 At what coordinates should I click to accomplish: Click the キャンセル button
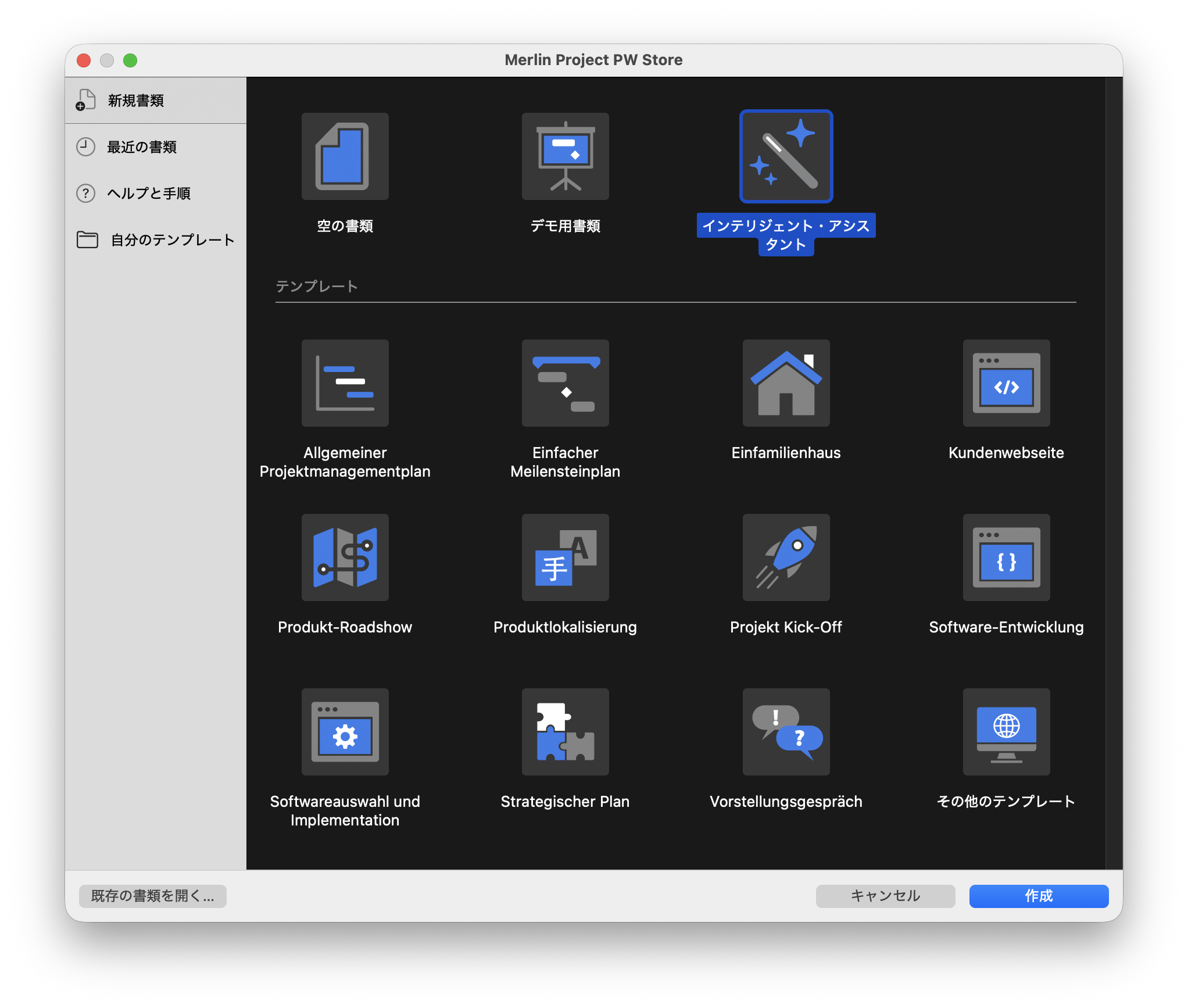tap(885, 896)
